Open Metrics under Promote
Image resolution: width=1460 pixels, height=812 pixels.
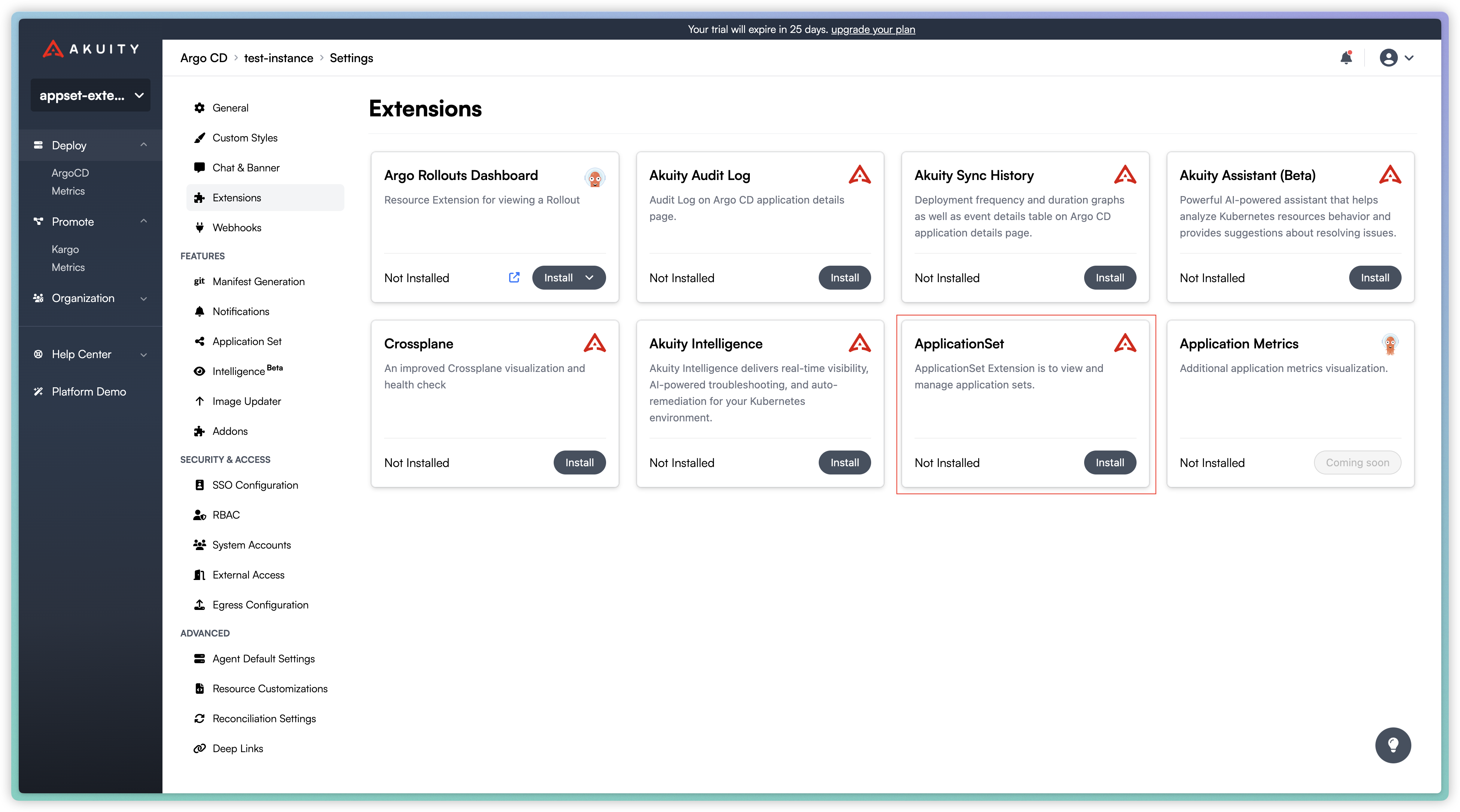coord(68,268)
